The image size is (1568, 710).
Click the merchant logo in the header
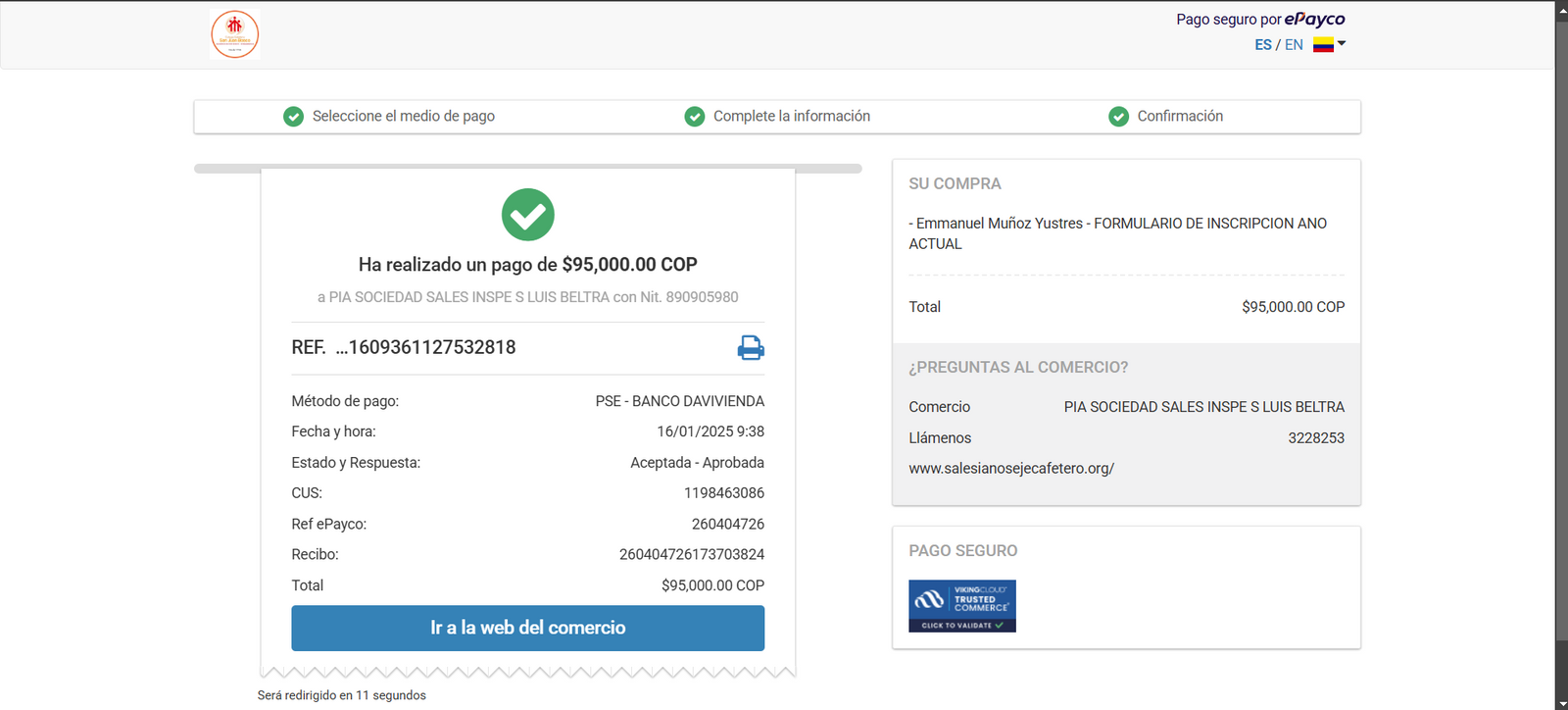[x=235, y=34]
